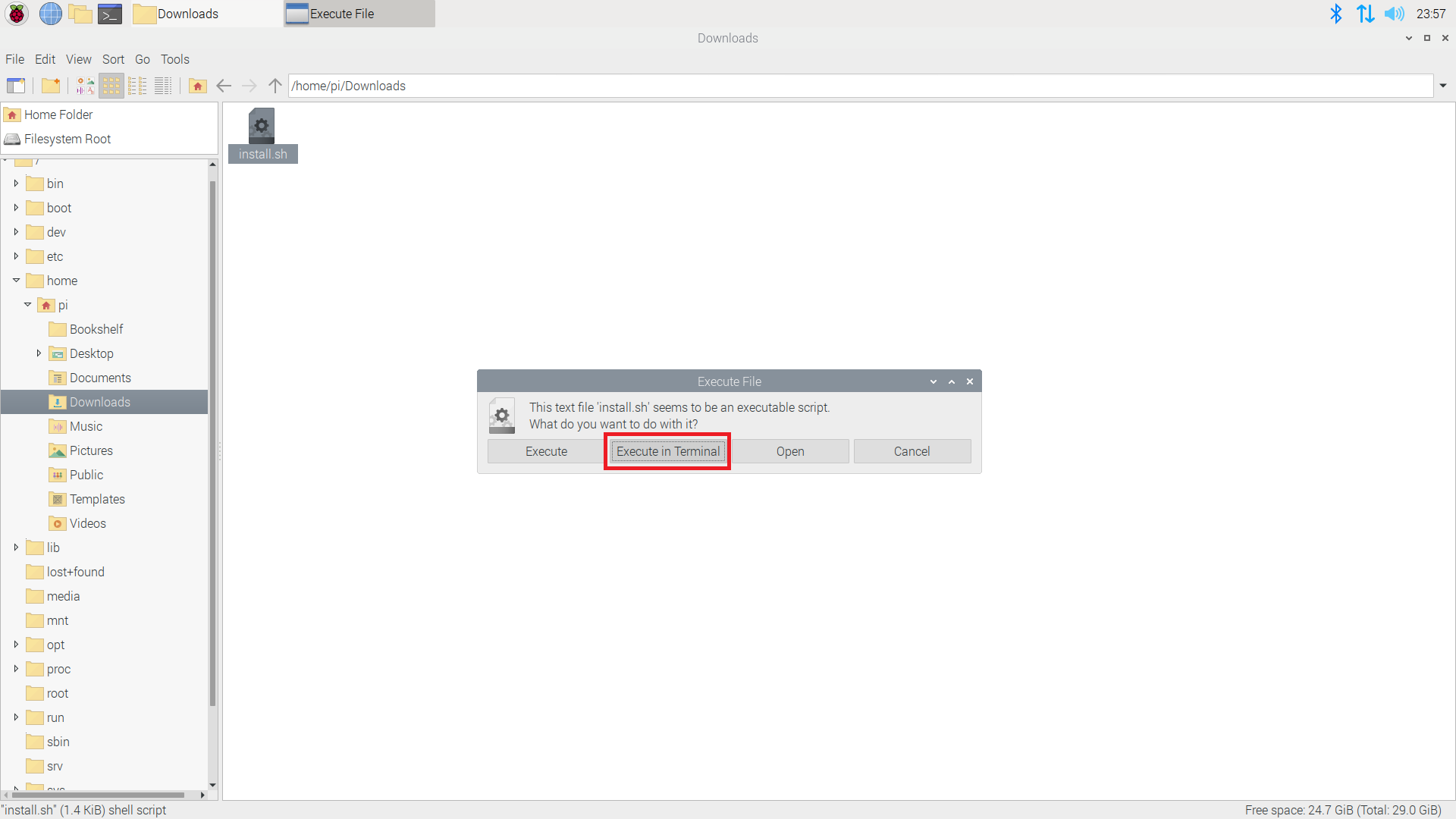1456x819 pixels.
Task: Go up to the parent folder
Action: 275,86
